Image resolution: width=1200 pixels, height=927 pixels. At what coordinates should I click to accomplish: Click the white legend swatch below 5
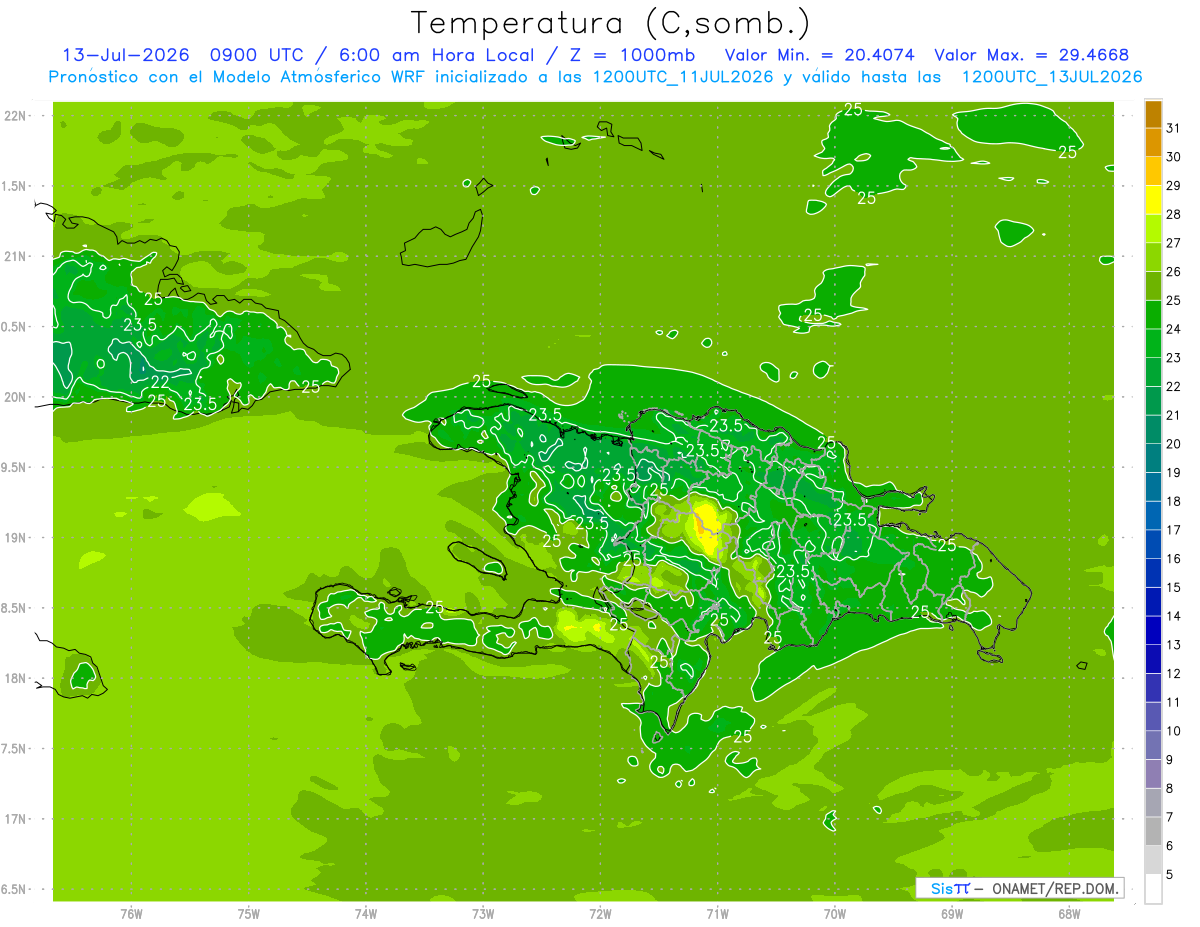pyautogui.click(x=1153, y=889)
